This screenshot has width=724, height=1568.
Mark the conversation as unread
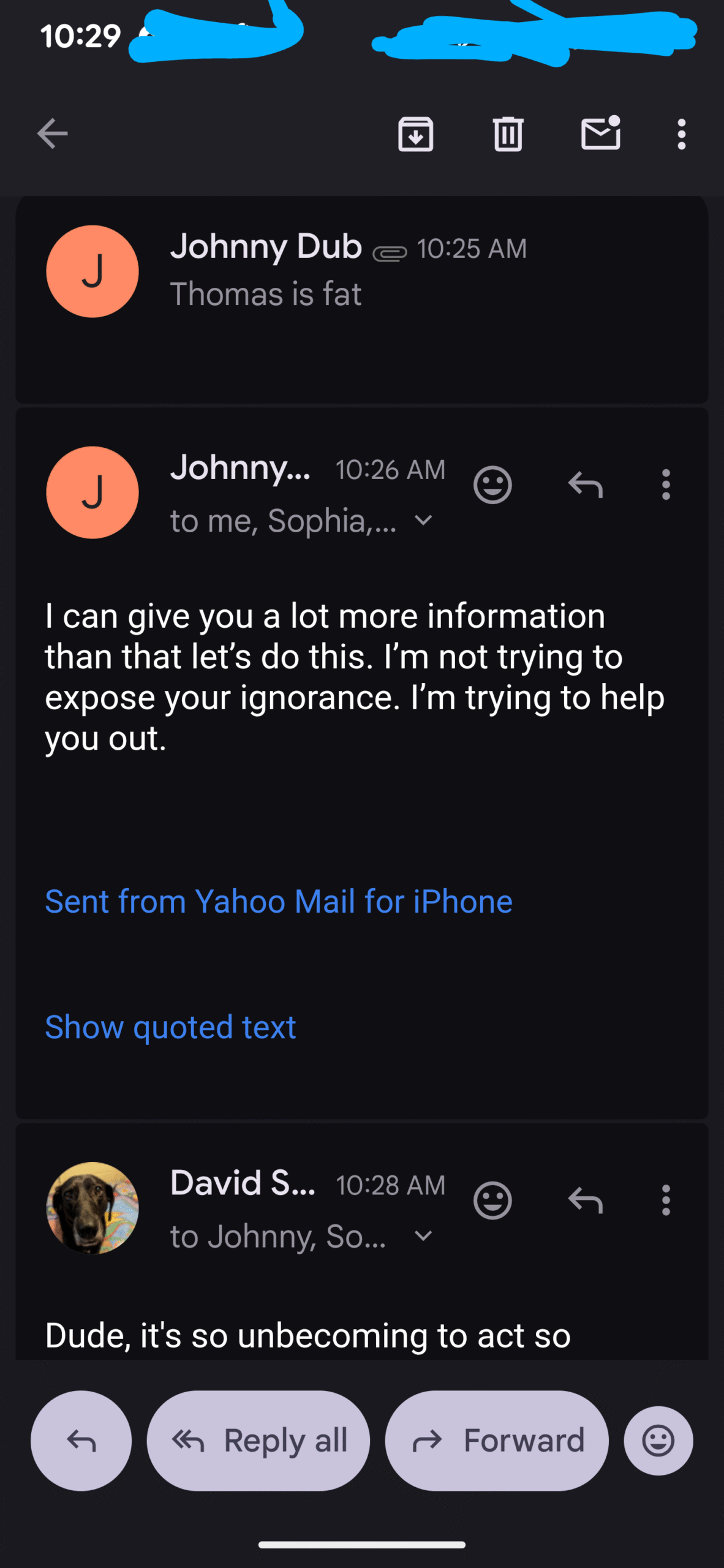click(x=600, y=134)
